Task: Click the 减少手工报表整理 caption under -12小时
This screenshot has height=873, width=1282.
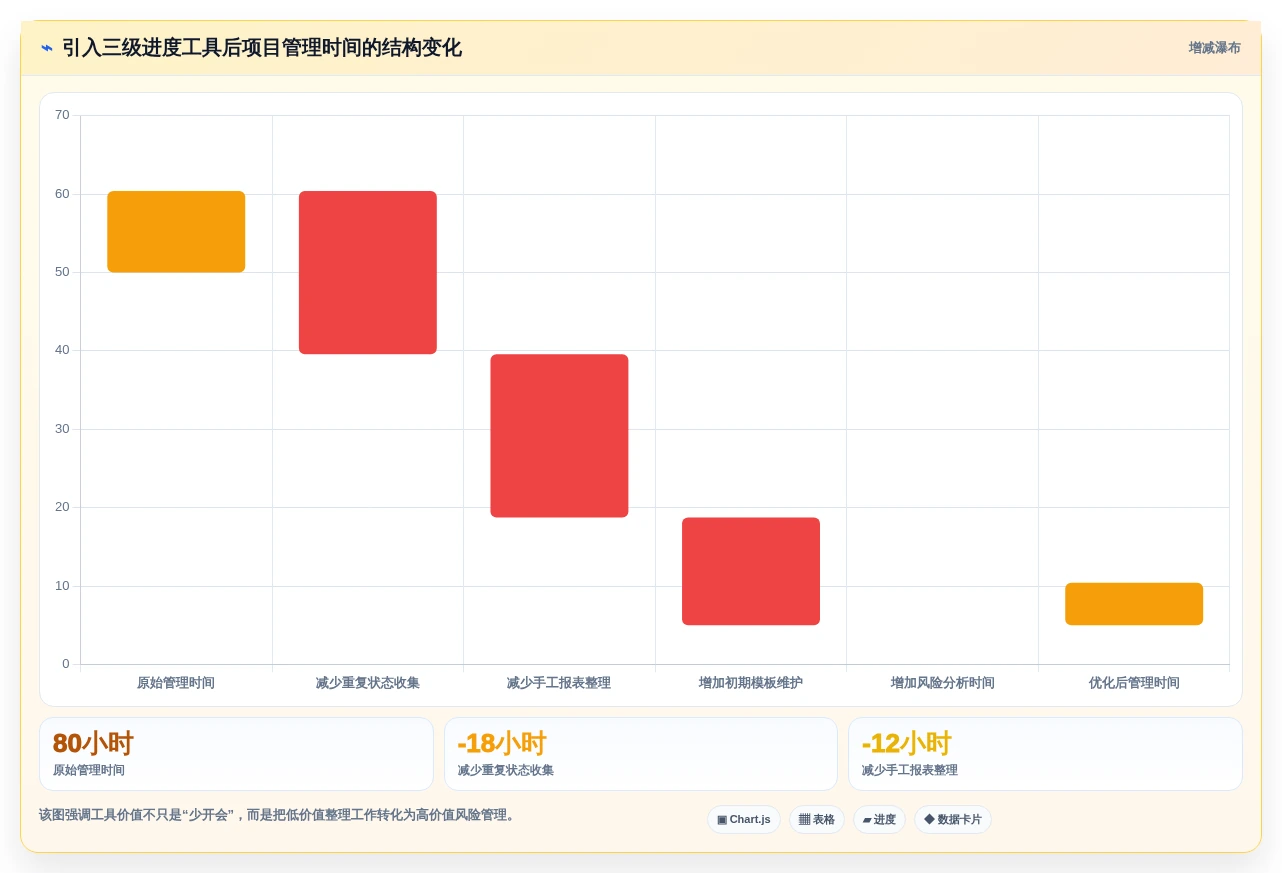Action: coord(910,771)
